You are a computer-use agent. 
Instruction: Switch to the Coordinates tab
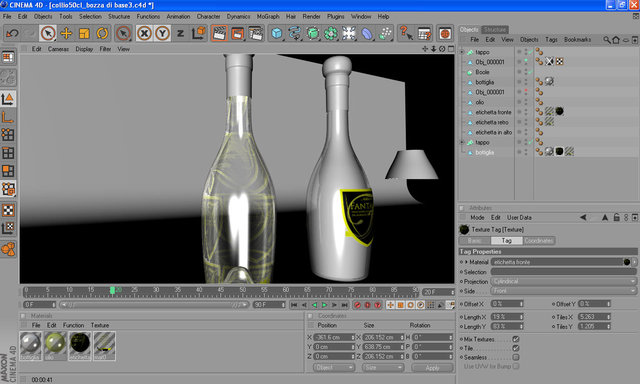539,241
